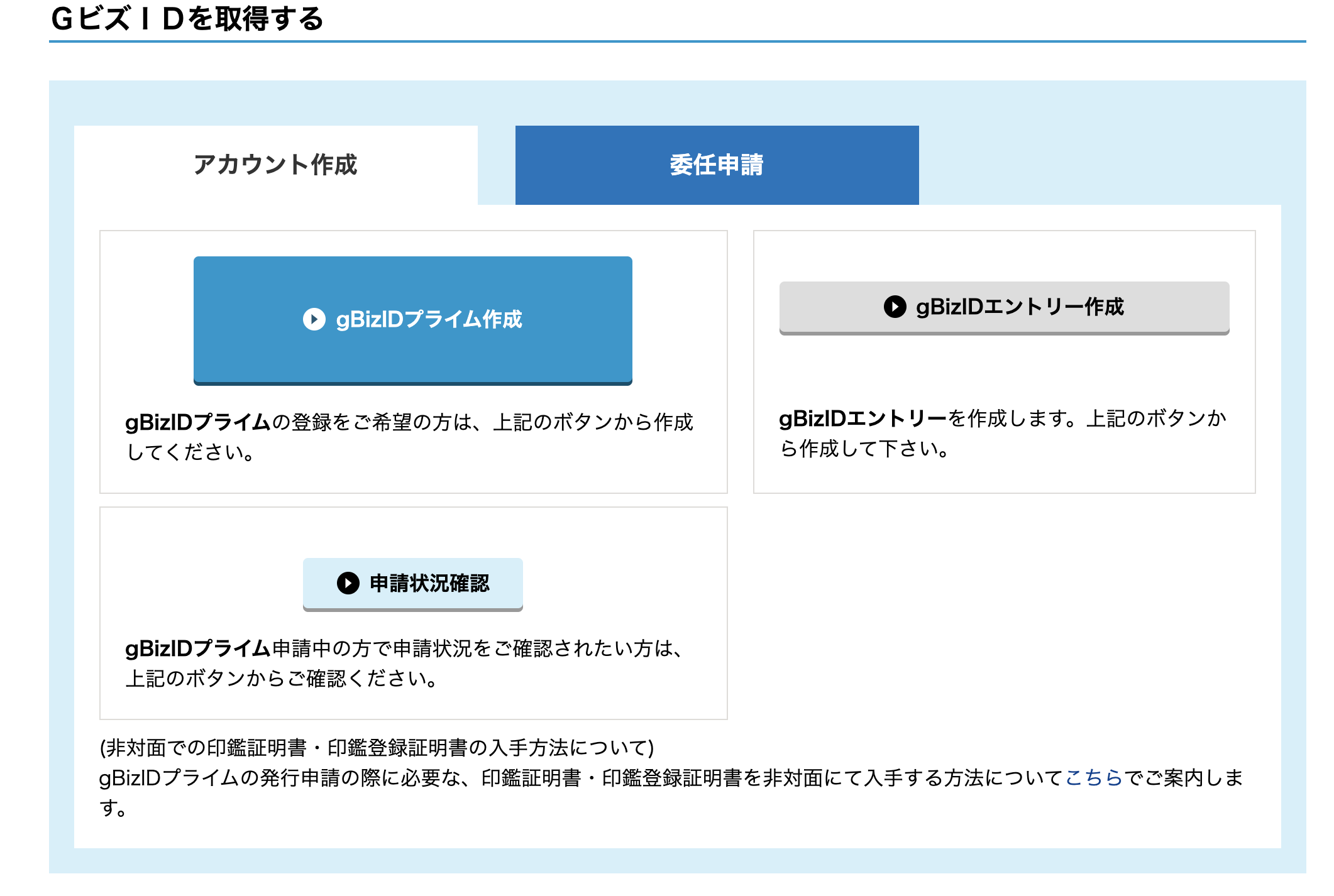Switch to the アカウント作成 tab
1334x896 pixels.
pos(275,165)
